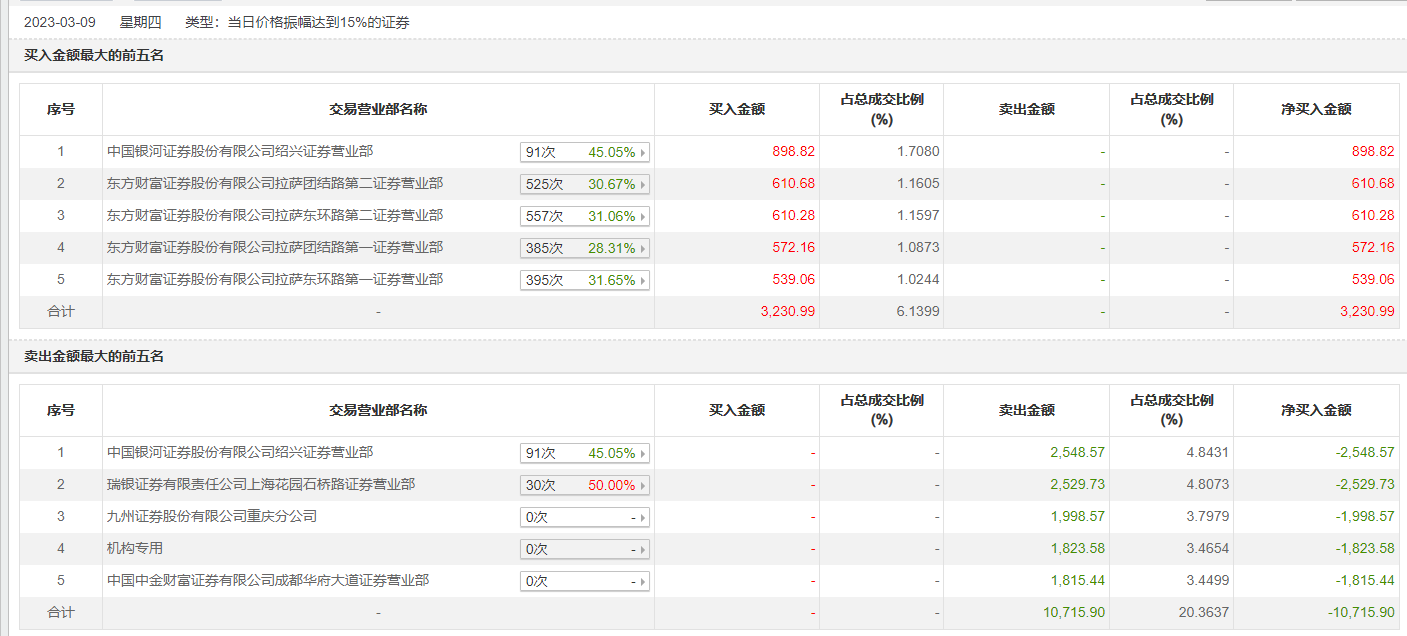The height and width of the screenshot is (636, 1407).
Task: Expand the 0次 box beside 机构专用
Action: point(585,549)
